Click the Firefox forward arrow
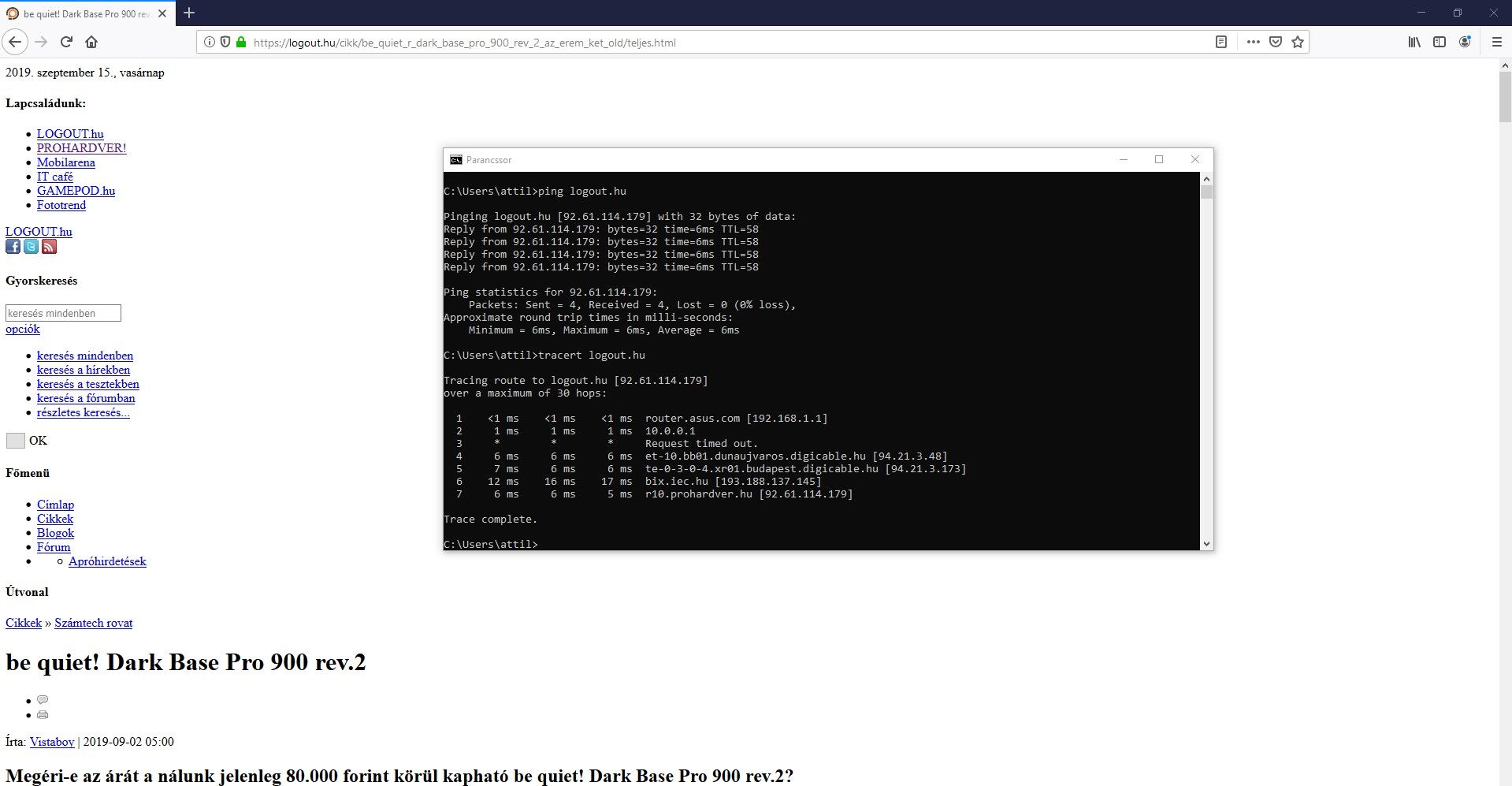1512x786 pixels. pos(42,43)
